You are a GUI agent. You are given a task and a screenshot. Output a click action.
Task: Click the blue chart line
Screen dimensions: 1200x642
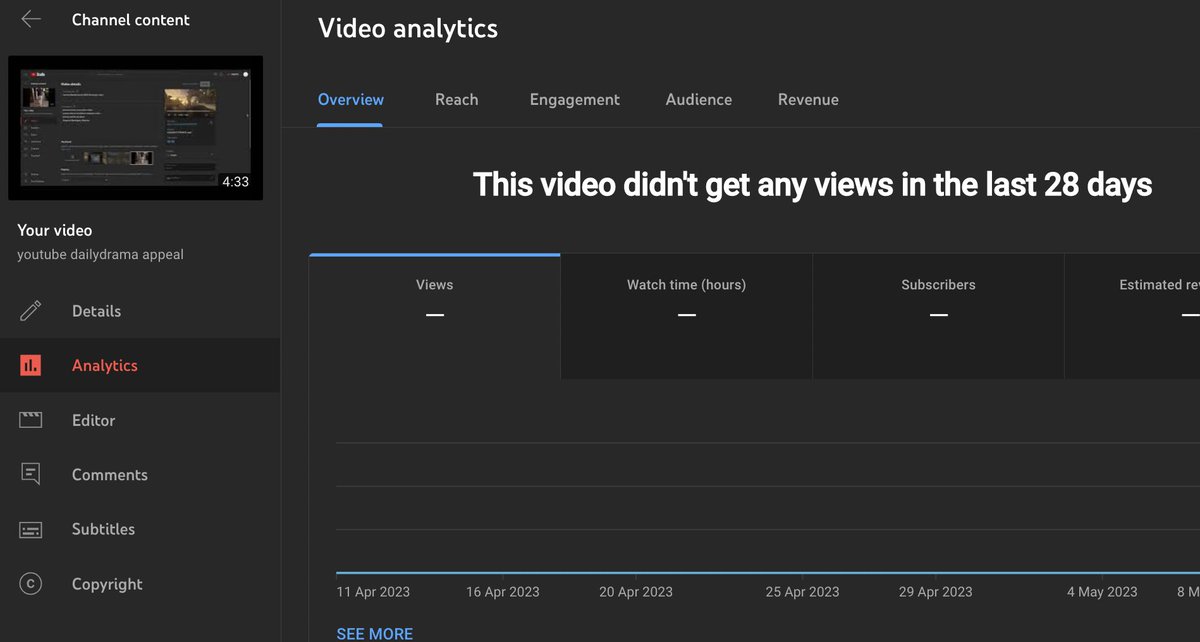pos(768,573)
